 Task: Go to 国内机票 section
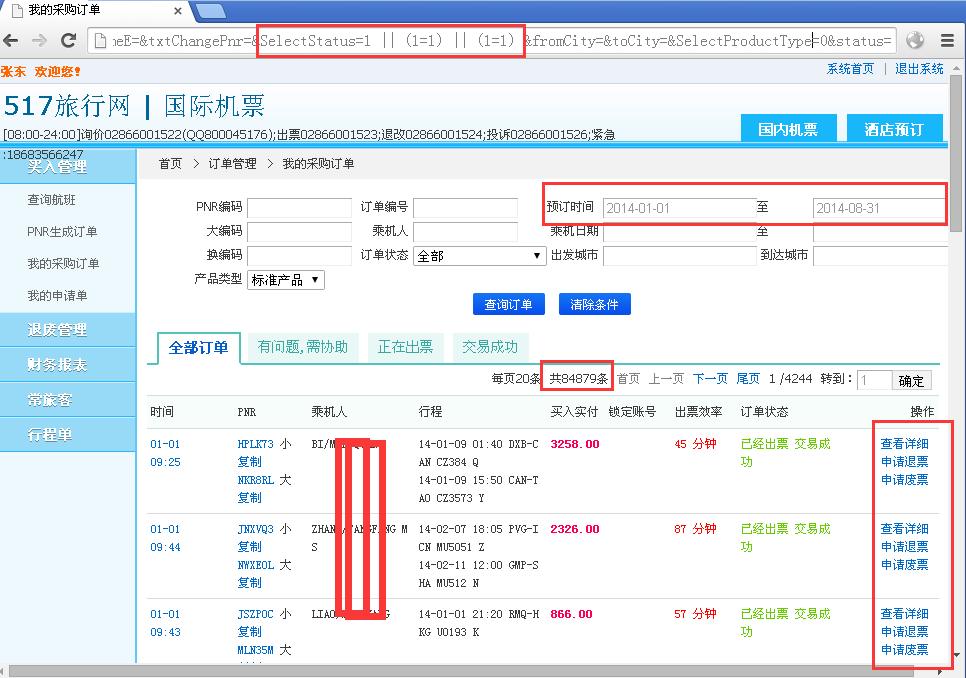788,129
